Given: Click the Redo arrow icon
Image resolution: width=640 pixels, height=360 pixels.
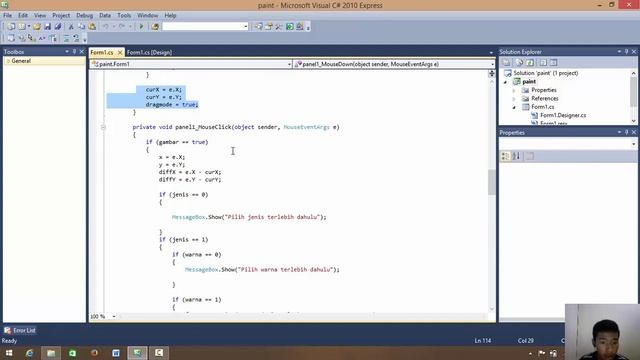Looking at the screenshot, I should pyautogui.click(x=122, y=27).
